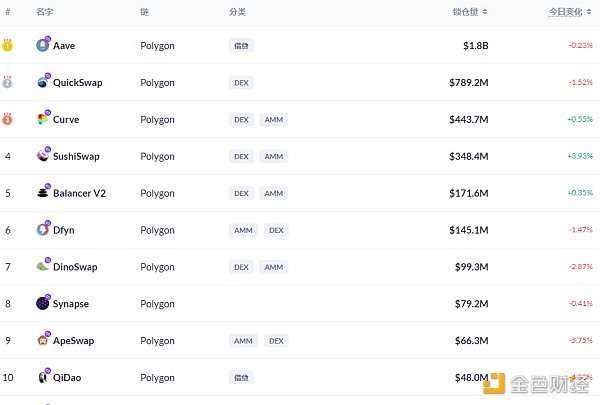Select the SushiSwap logo icon
The height and width of the screenshot is (405, 600).
[42, 156]
